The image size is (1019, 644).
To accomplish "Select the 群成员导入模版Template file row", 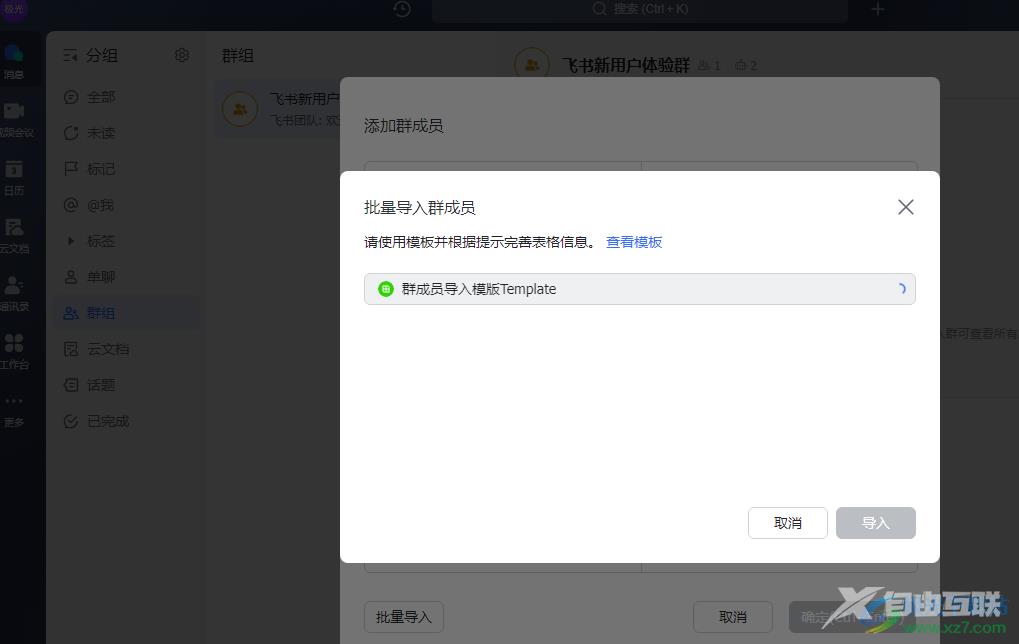I will click(x=639, y=289).
